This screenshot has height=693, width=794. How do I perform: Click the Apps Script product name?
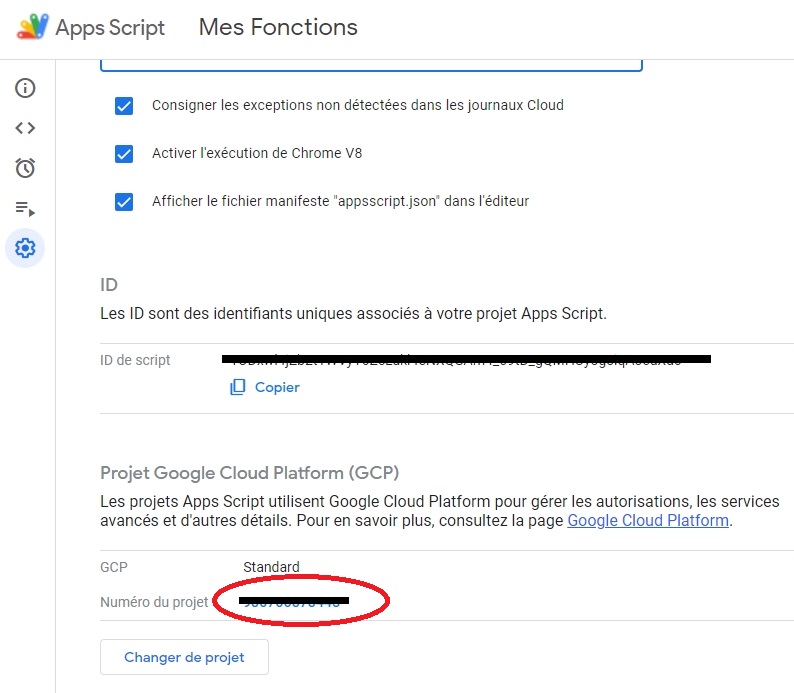click(x=110, y=28)
